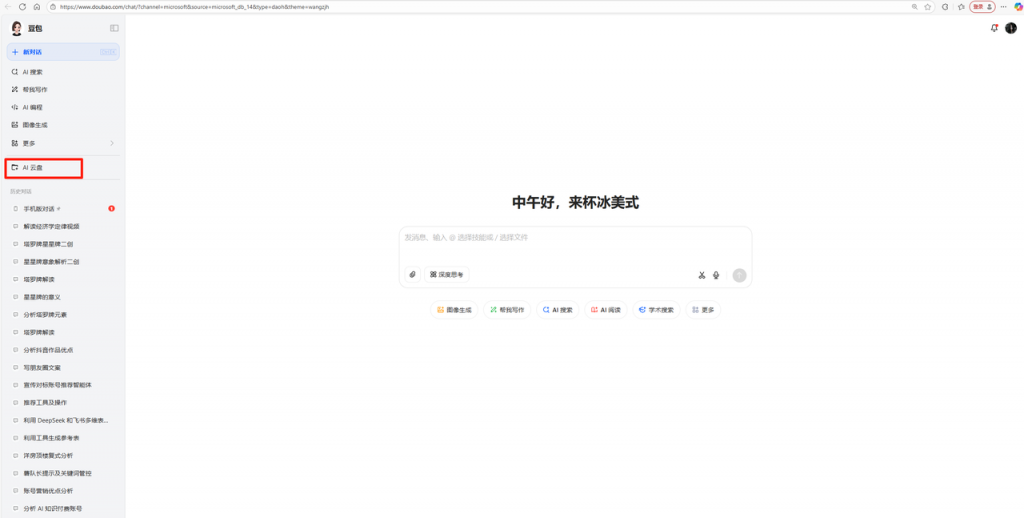Screen dimensions: 1024x518
Task: Click the scissors screenshot icon
Action: (x=701, y=275)
